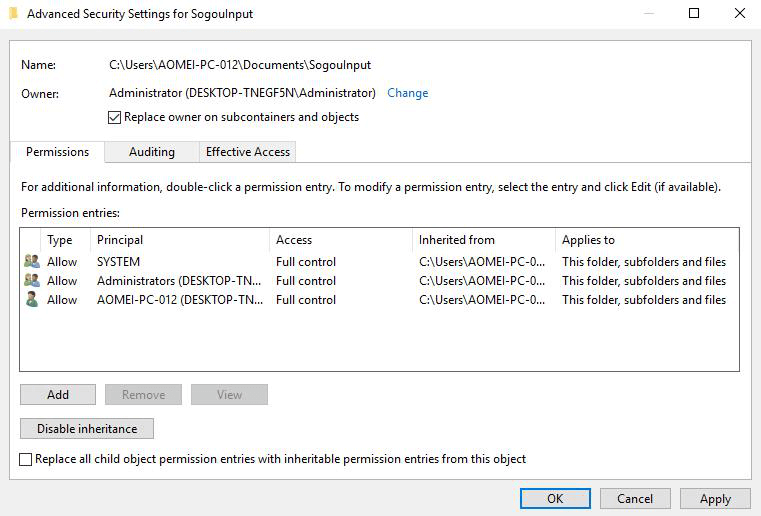Sort by the Access column header
Image resolution: width=761 pixels, height=516 pixels.
coord(340,240)
